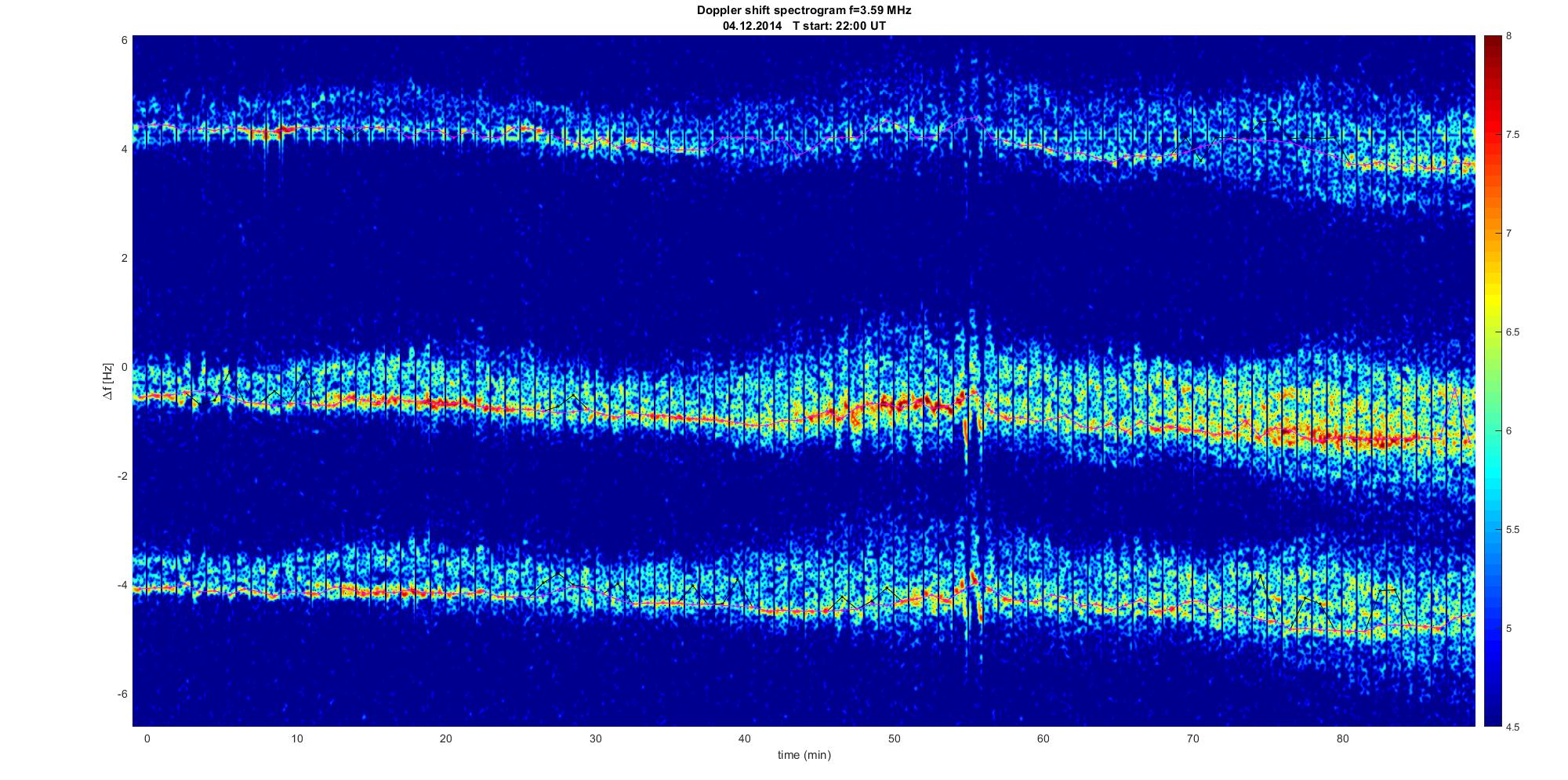
Task: Click the red trace near minute 10 in upper band
Action: coord(286,129)
